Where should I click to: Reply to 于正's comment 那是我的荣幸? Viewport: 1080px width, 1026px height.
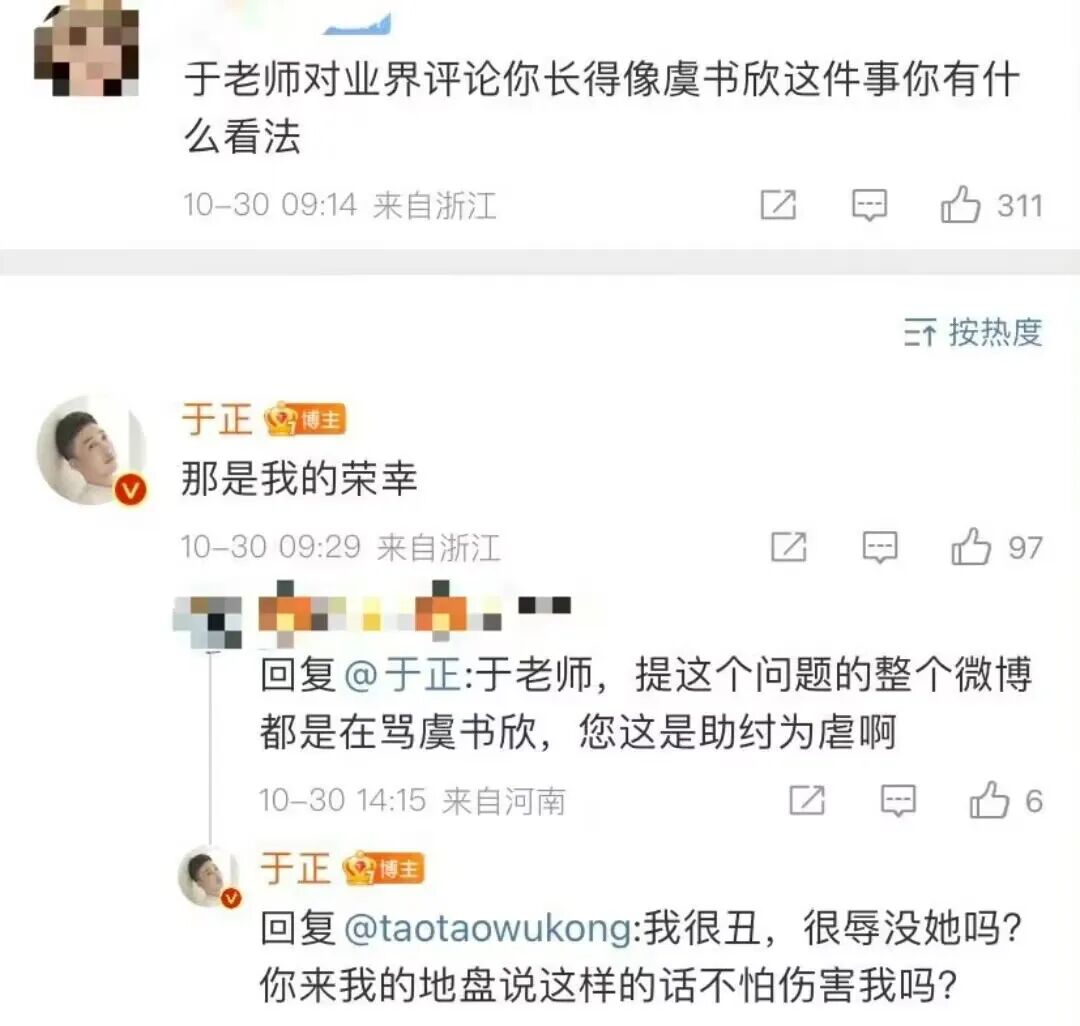click(x=880, y=548)
